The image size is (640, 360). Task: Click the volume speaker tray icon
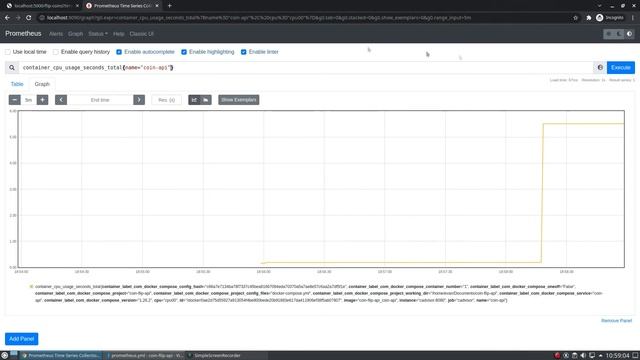coord(583,356)
